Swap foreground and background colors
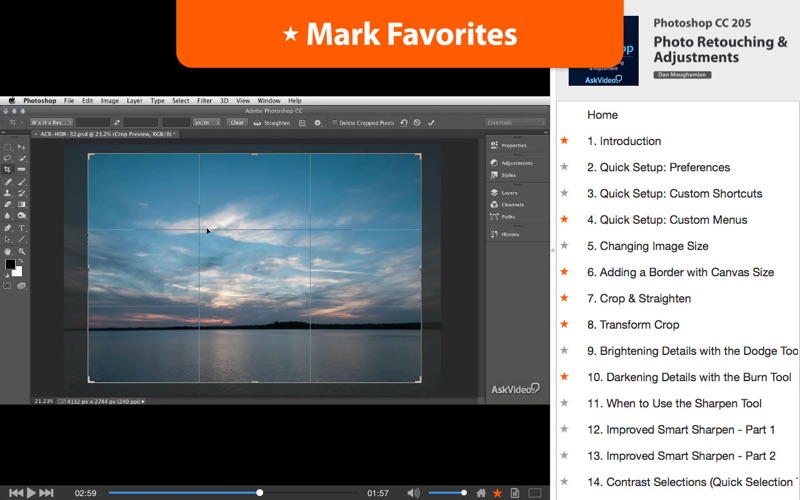This screenshot has height=500, width=800. tap(20, 261)
